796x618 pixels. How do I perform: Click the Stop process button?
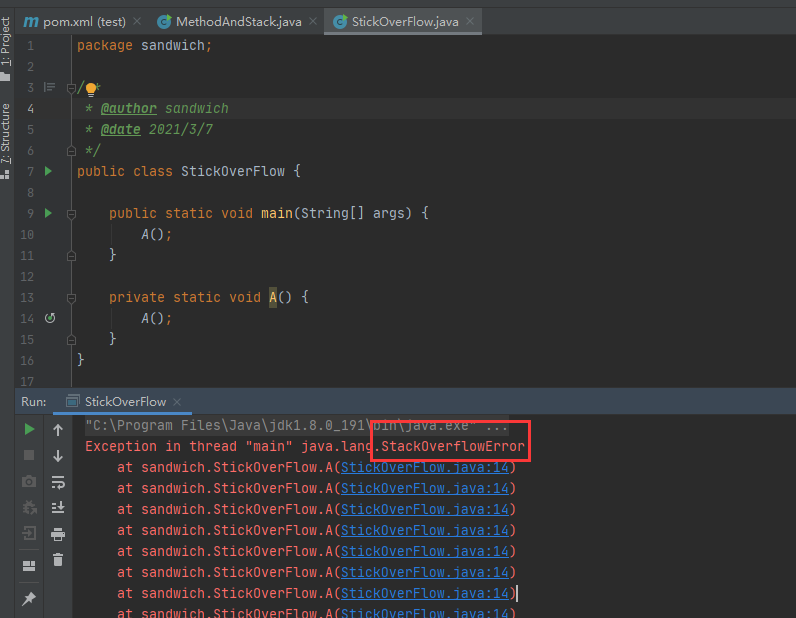click(29, 455)
